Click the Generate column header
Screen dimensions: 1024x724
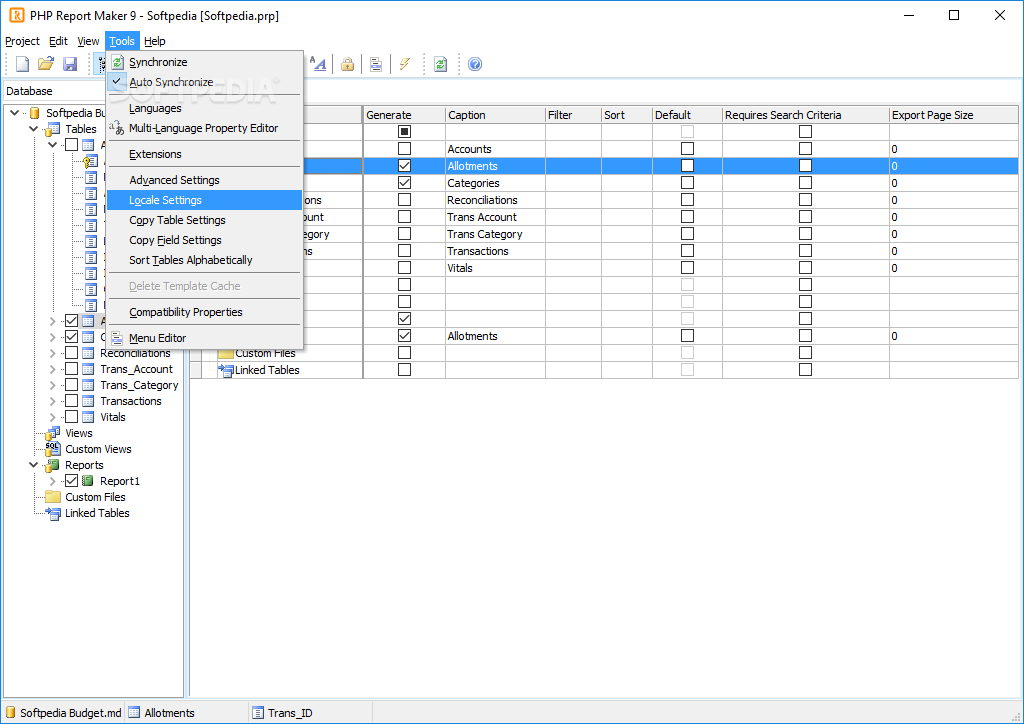404,115
